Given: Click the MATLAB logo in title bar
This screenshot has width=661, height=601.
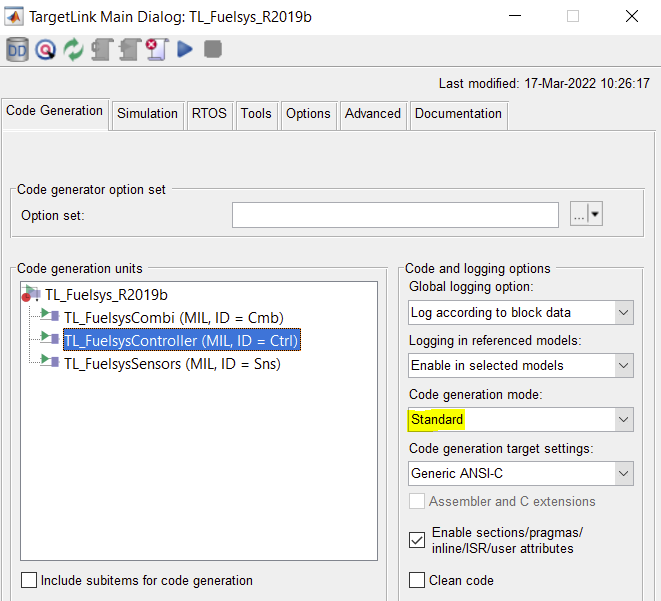Looking at the screenshot, I should coord(14,17).
